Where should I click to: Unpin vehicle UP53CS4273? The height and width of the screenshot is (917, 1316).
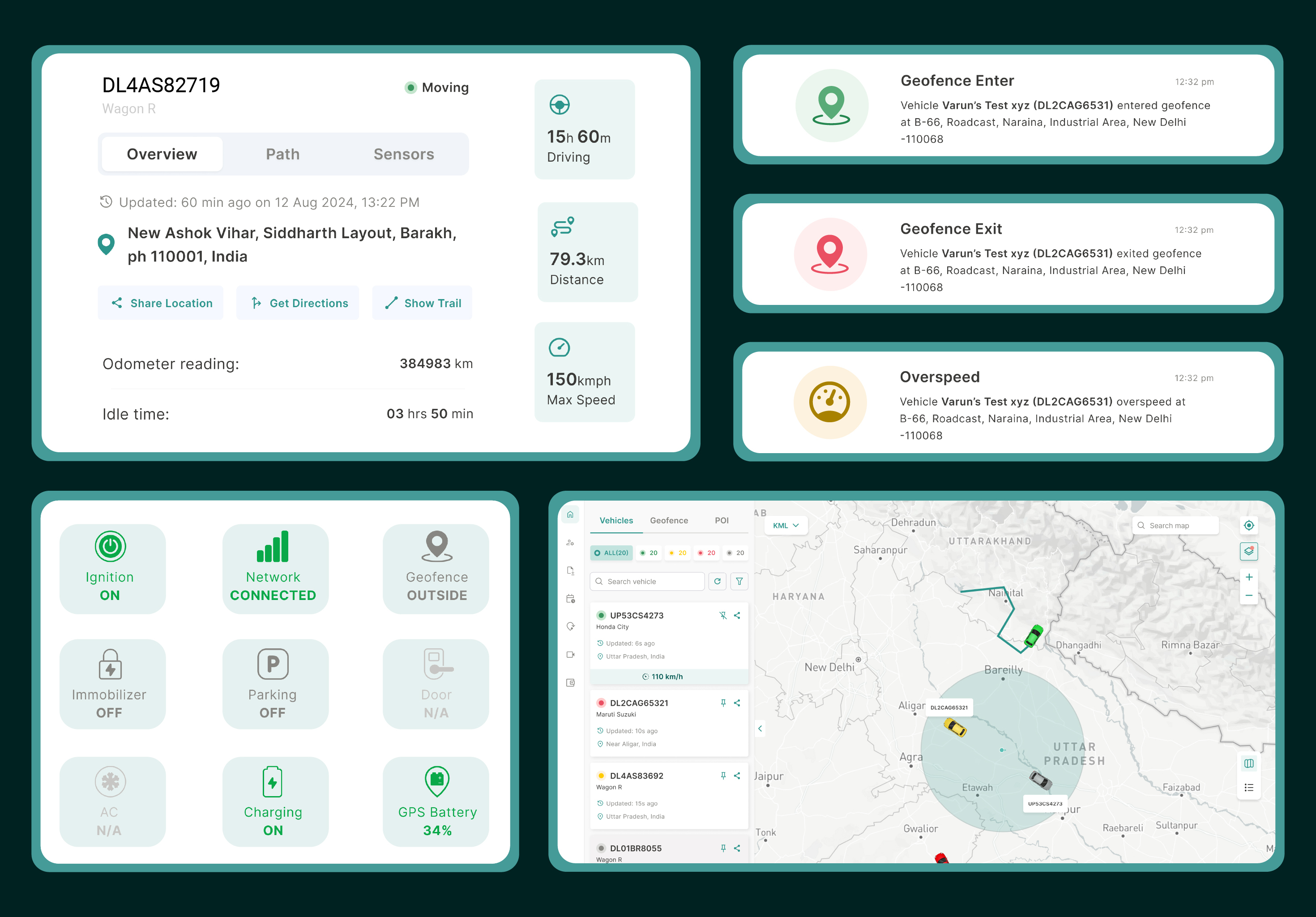(x=723, y=615)
